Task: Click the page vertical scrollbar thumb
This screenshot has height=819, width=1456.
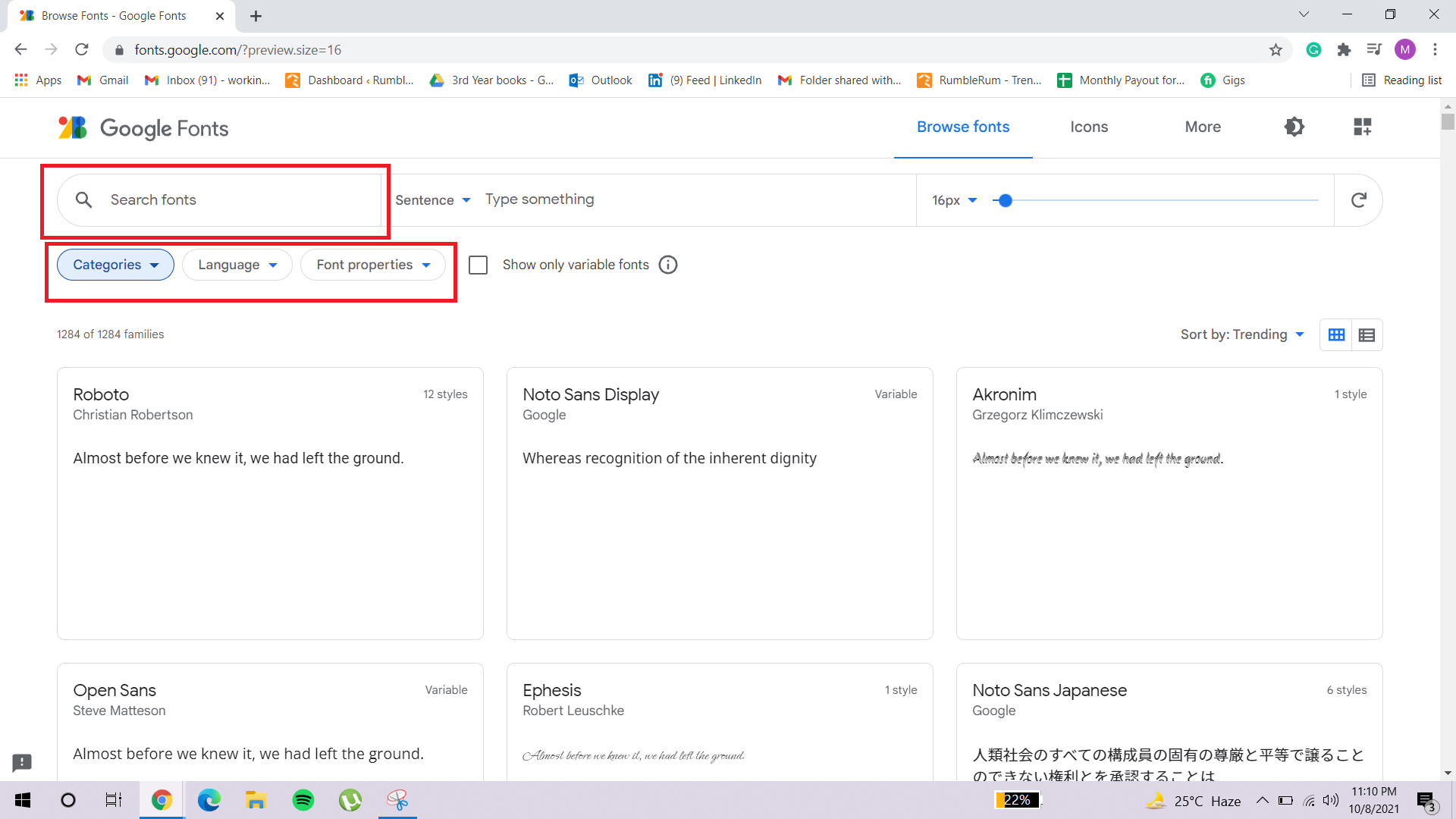Action: 1448,121
